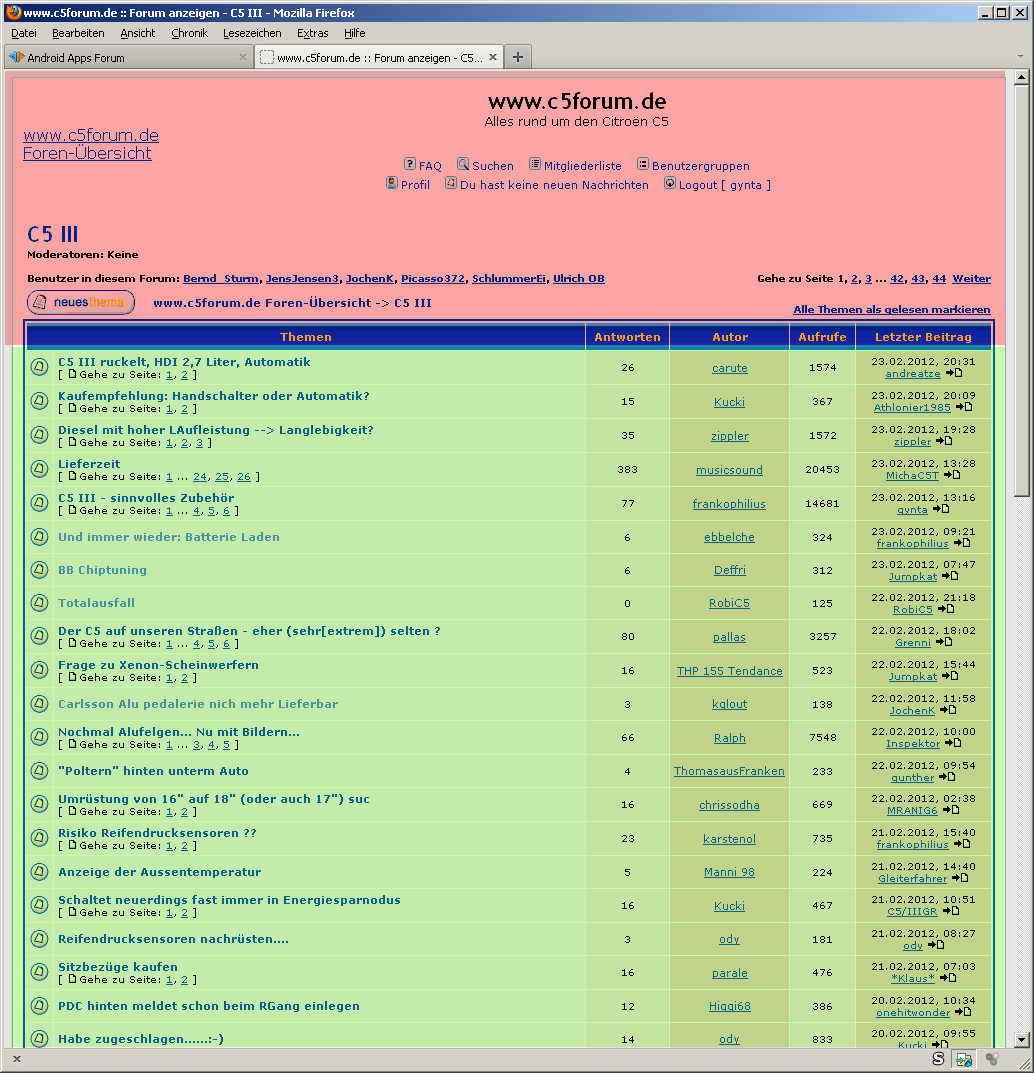This screenshot has height=1073, width=1034.
Task: Go to page 44 of the forum
Action: [939, 279]
